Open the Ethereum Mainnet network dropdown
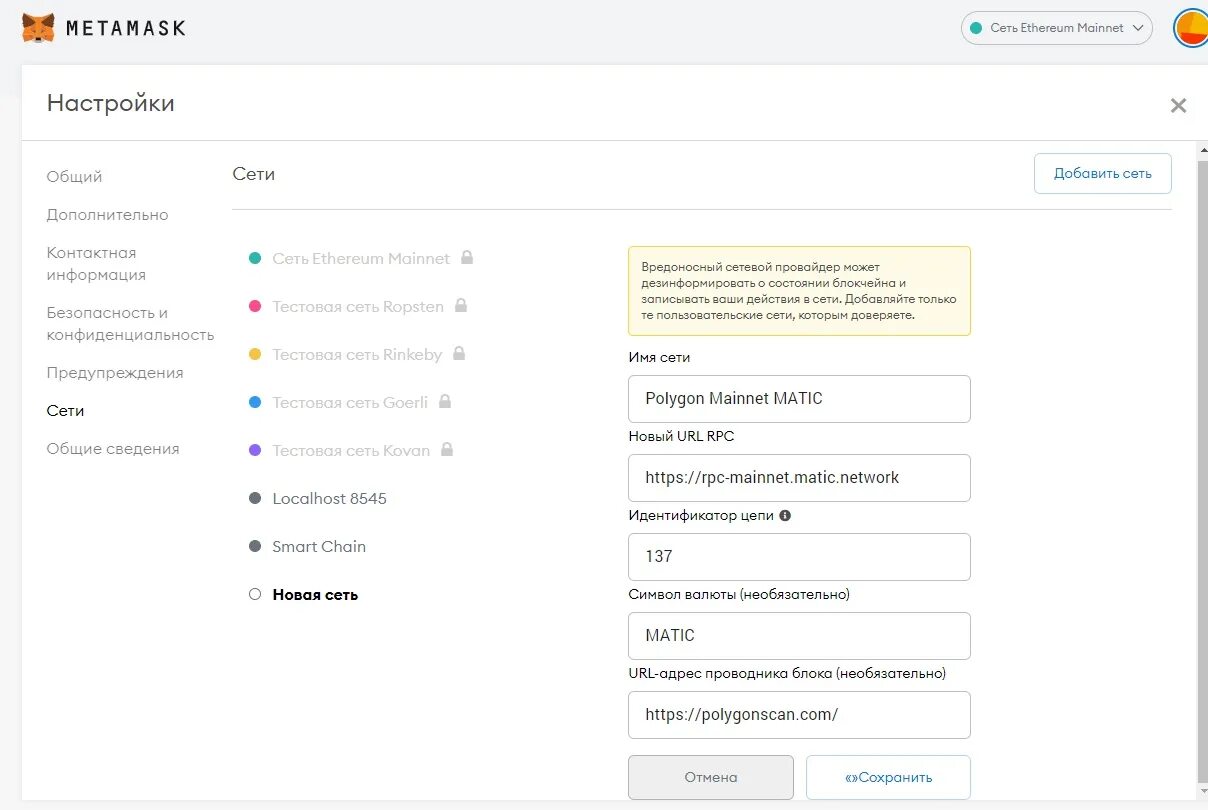 click(1056, 28)
